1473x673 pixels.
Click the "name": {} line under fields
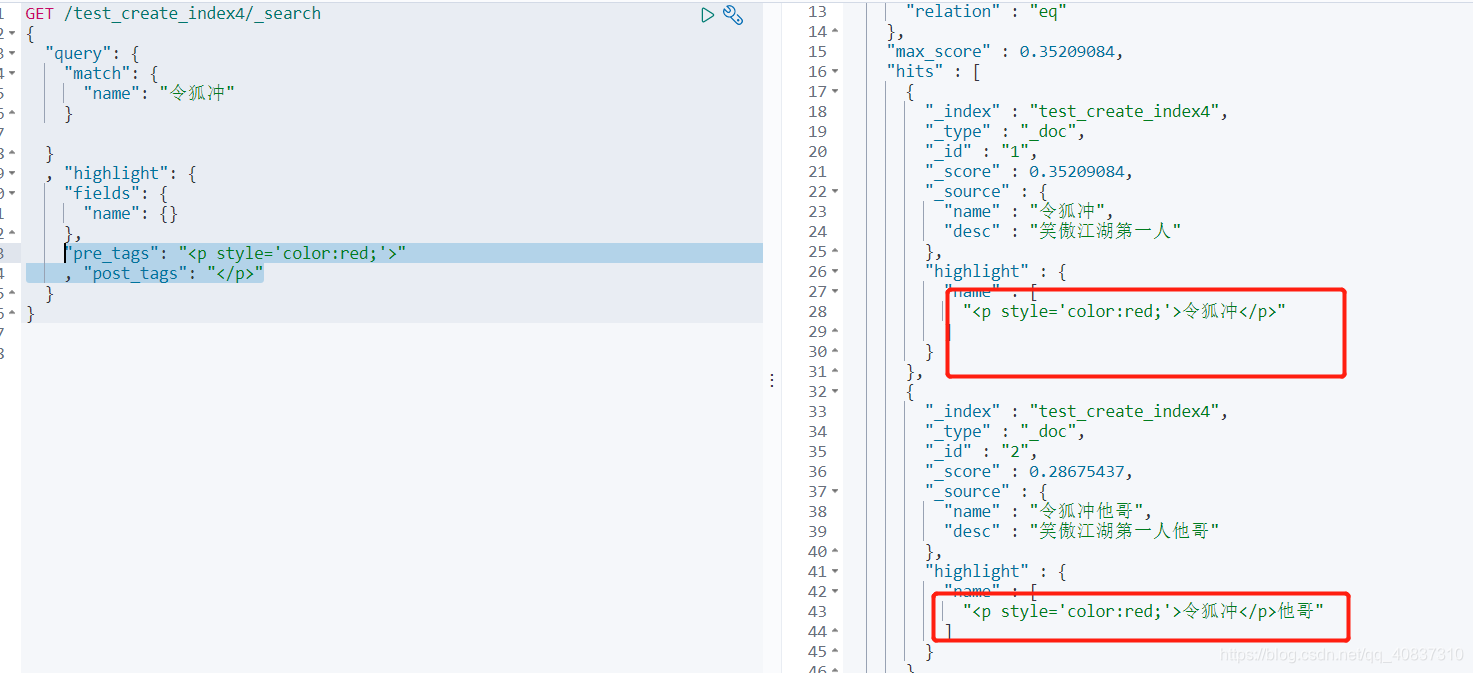(130, 213)
